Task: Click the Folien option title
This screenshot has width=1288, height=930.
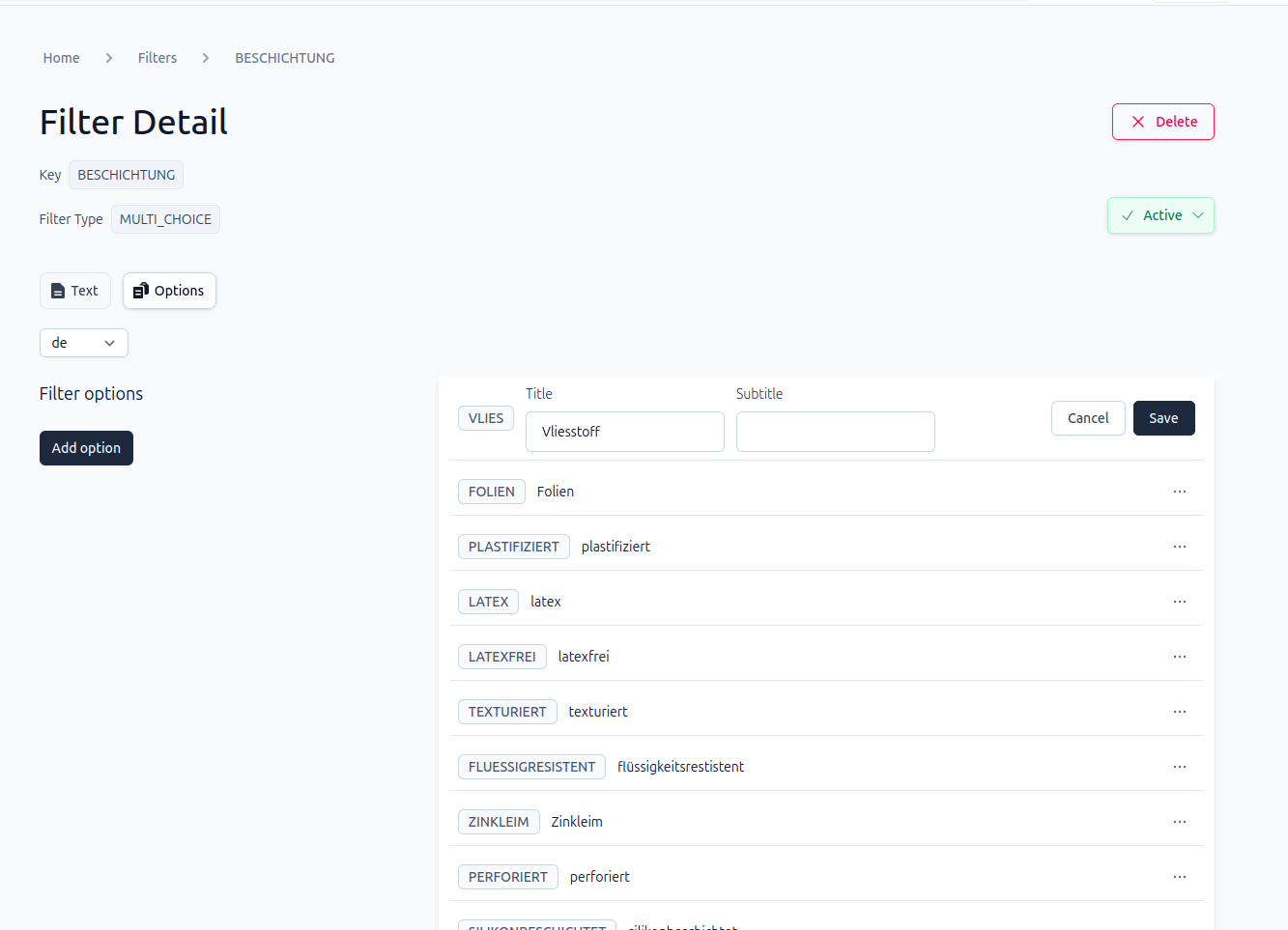Action: point(556,492)
